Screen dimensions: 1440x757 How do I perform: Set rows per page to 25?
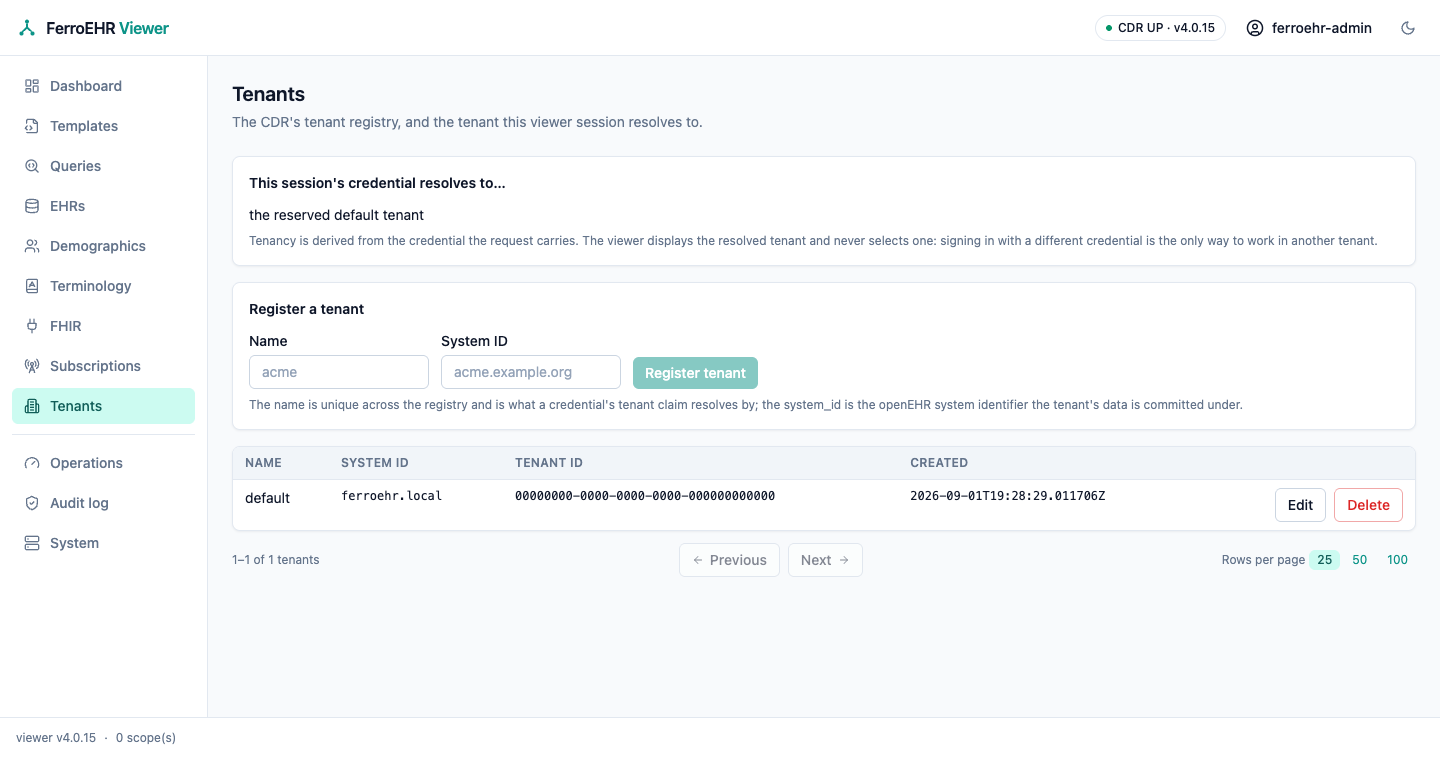[x=1324, y=560]
